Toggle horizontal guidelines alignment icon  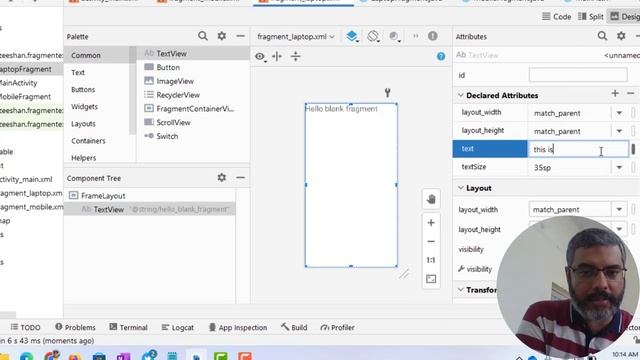coord(277,56)
